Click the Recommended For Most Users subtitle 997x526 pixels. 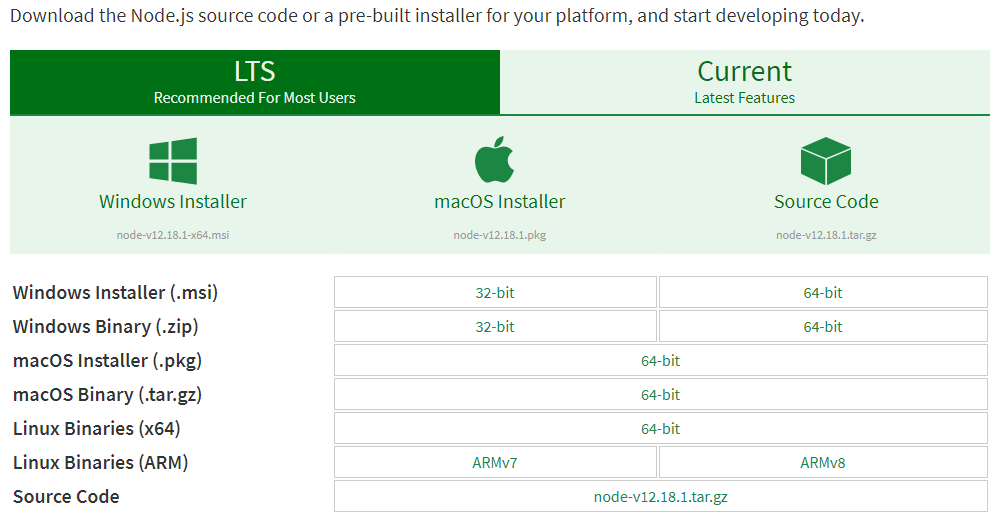[254, 98]
